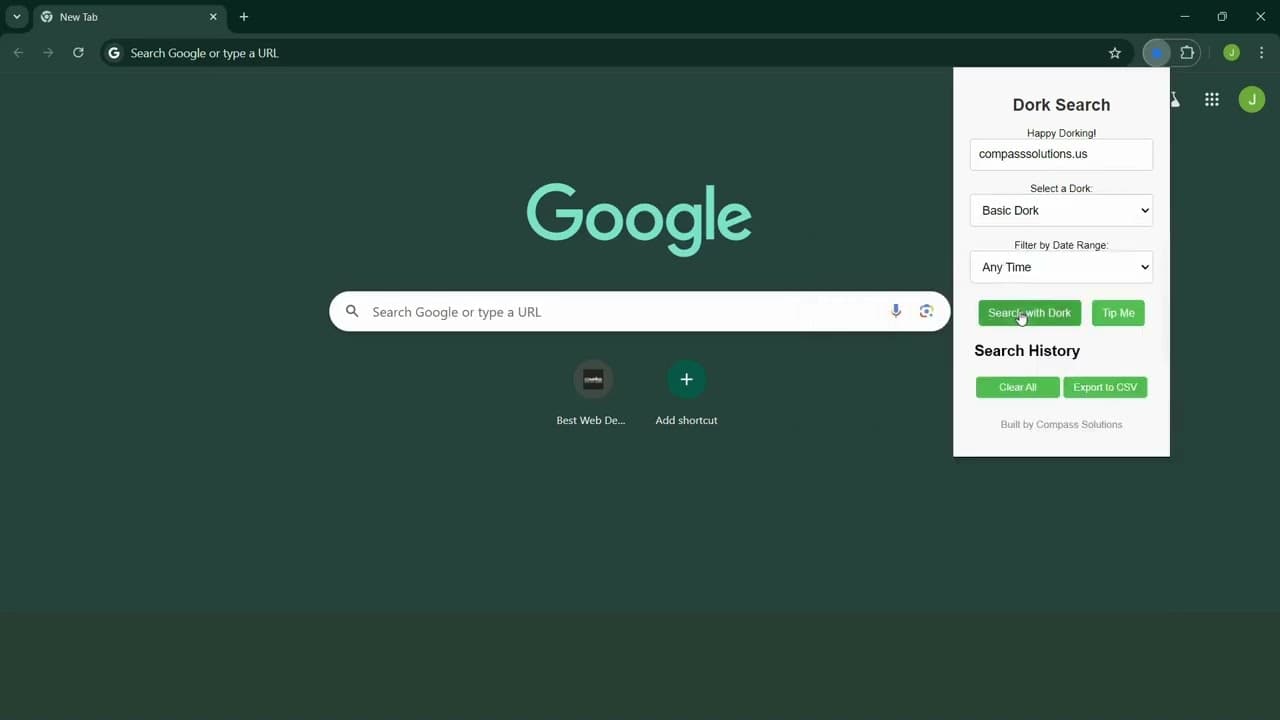Reload the current page
The image size is (1280, 720).
(78, 53)
